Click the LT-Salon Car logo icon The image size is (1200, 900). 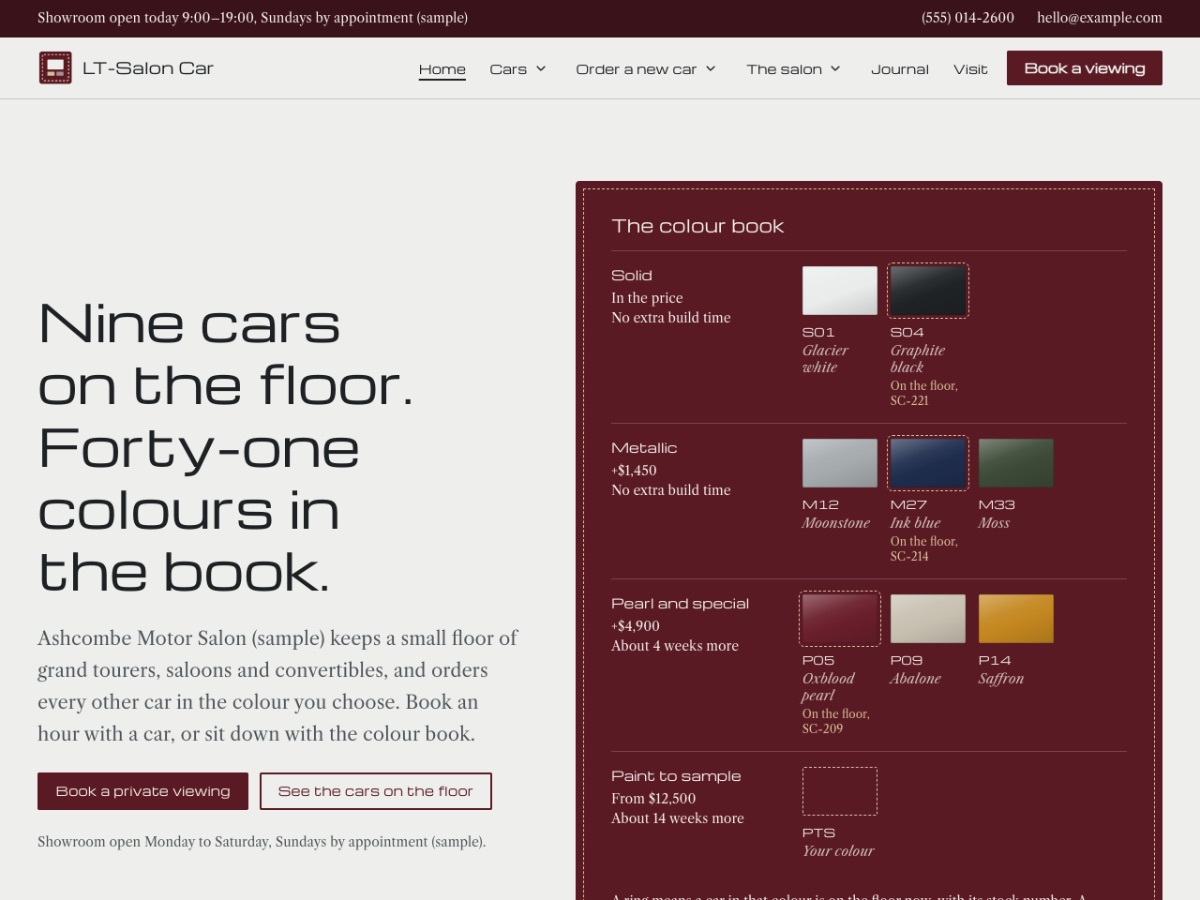click(55, 68)
